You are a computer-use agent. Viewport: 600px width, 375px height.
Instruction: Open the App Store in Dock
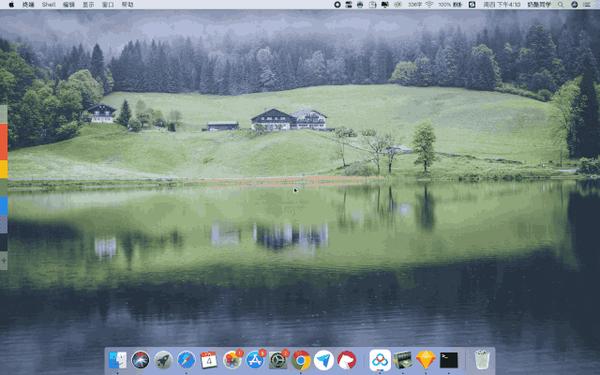[x=255, y=360]
